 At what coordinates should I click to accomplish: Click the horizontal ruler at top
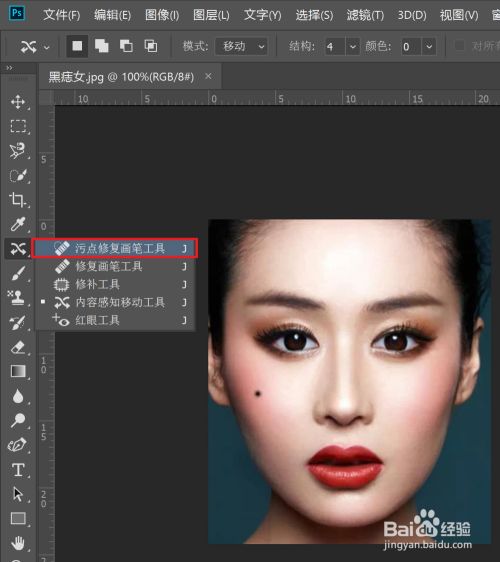276,98
